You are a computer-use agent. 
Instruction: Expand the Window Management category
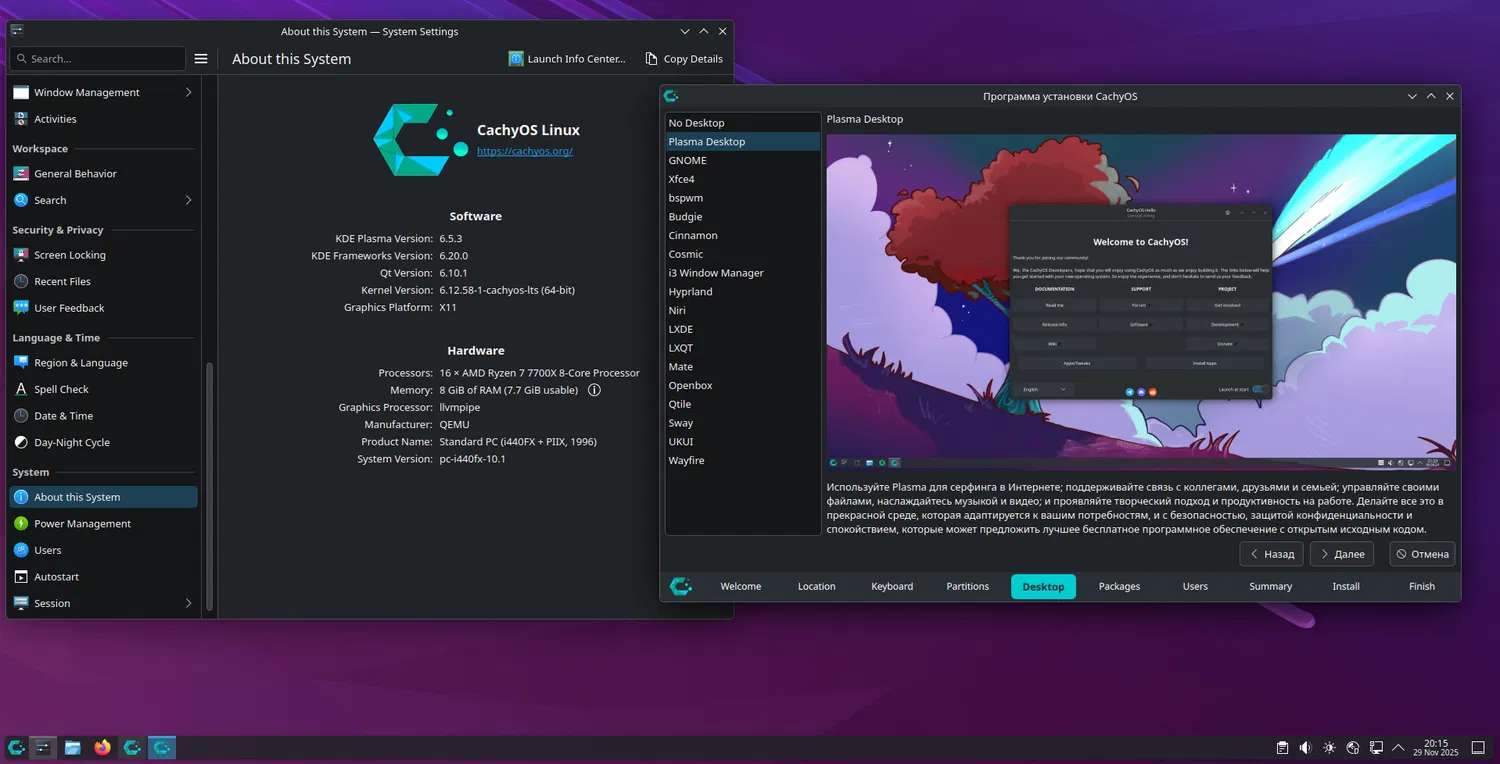pos(103,92)
